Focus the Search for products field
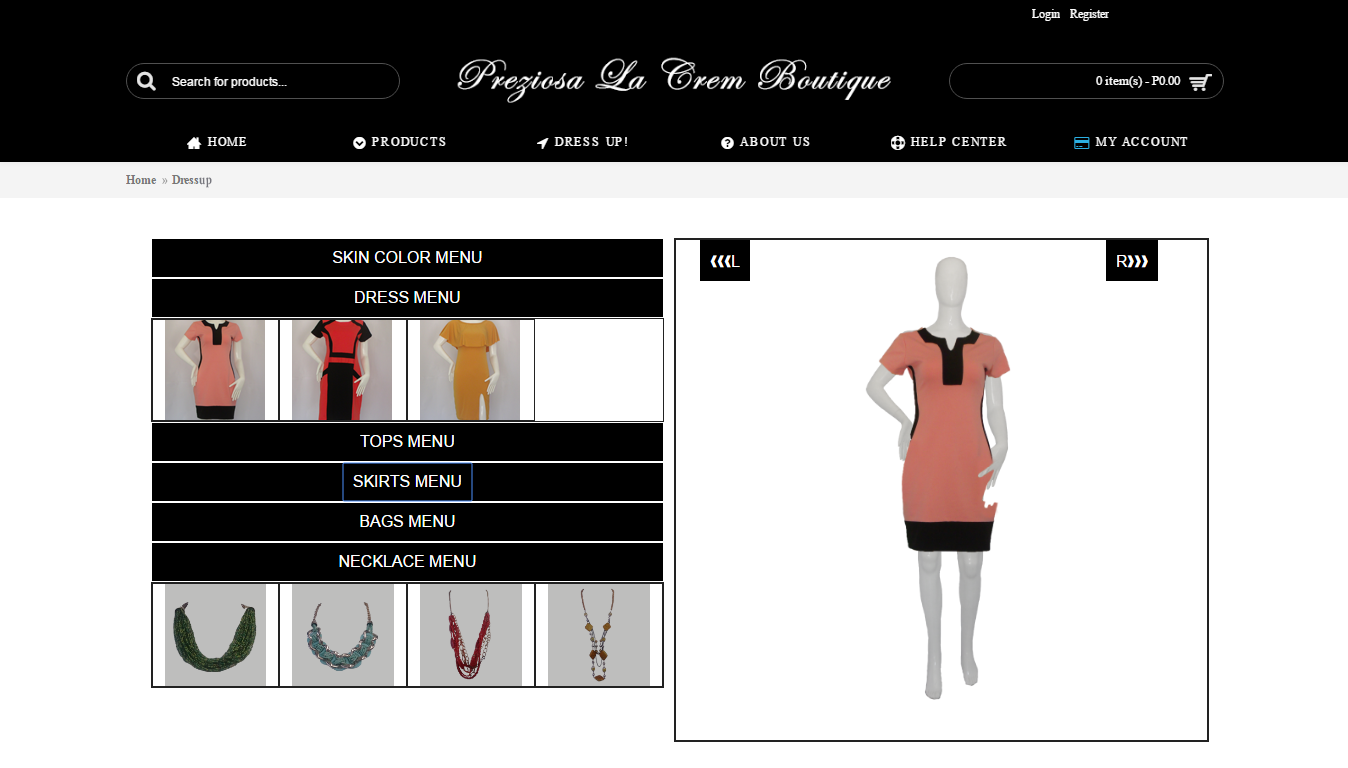1348x768 pixels. (263, 81)
